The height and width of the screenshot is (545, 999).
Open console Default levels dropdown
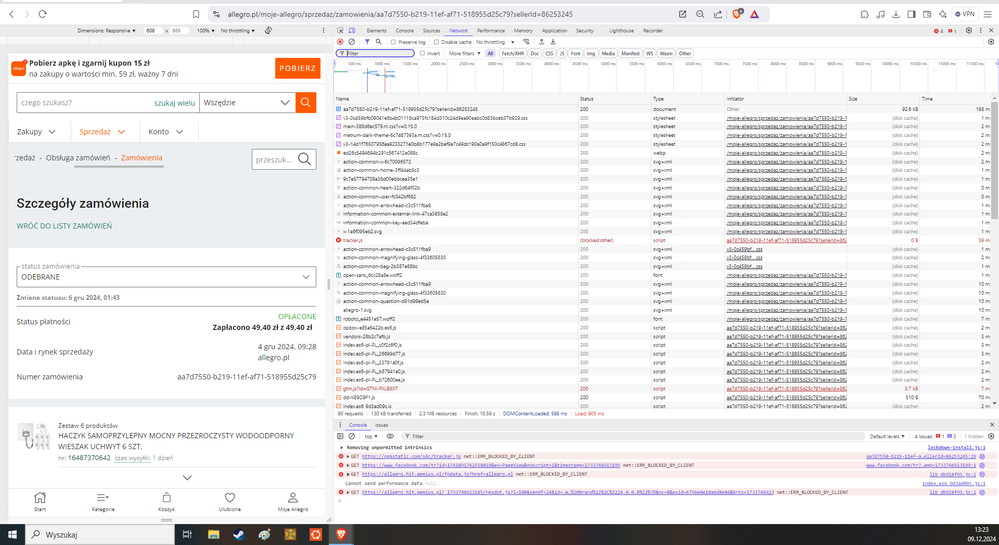887,437
